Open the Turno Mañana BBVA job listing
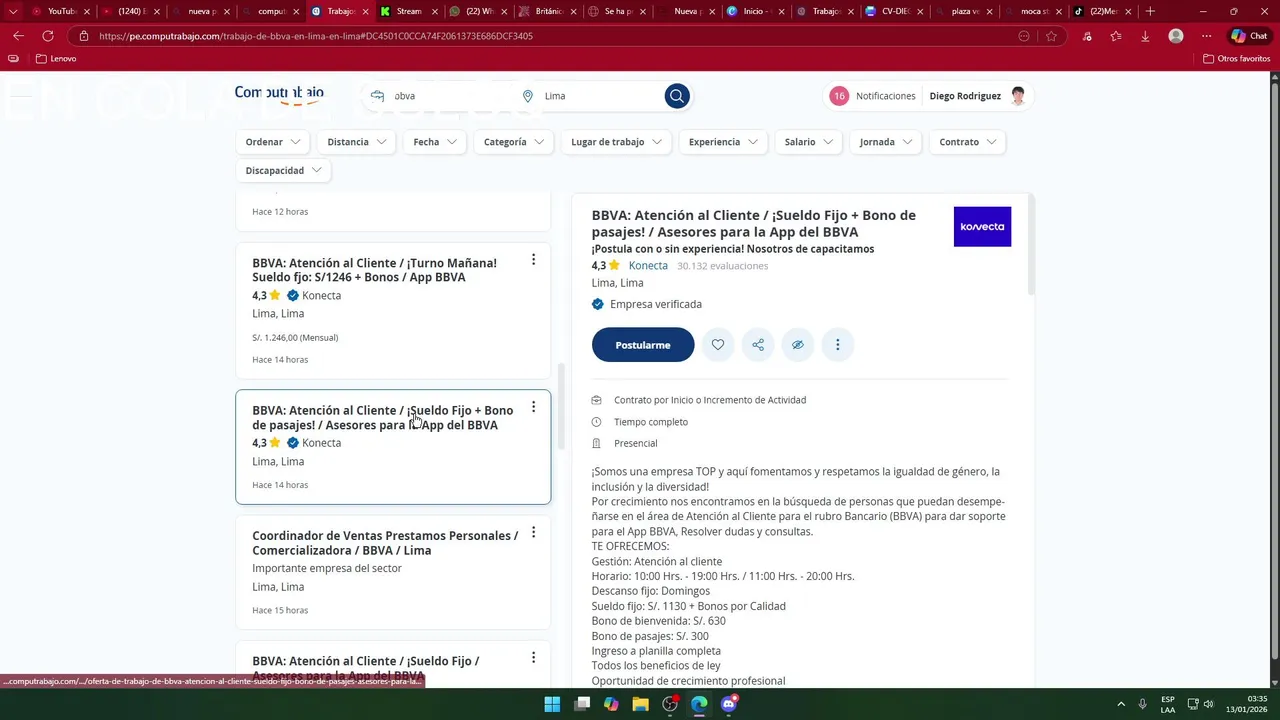Viewport: 1280px width, 720px height. click(374, 270)
